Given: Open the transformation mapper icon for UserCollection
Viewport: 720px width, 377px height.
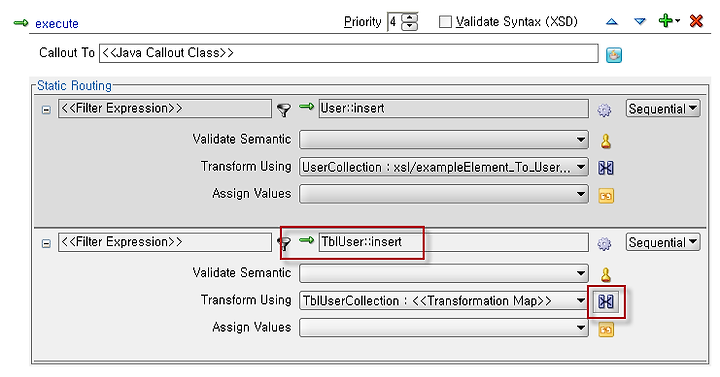Looking at the screenshot, I should (x=606, y=168).
